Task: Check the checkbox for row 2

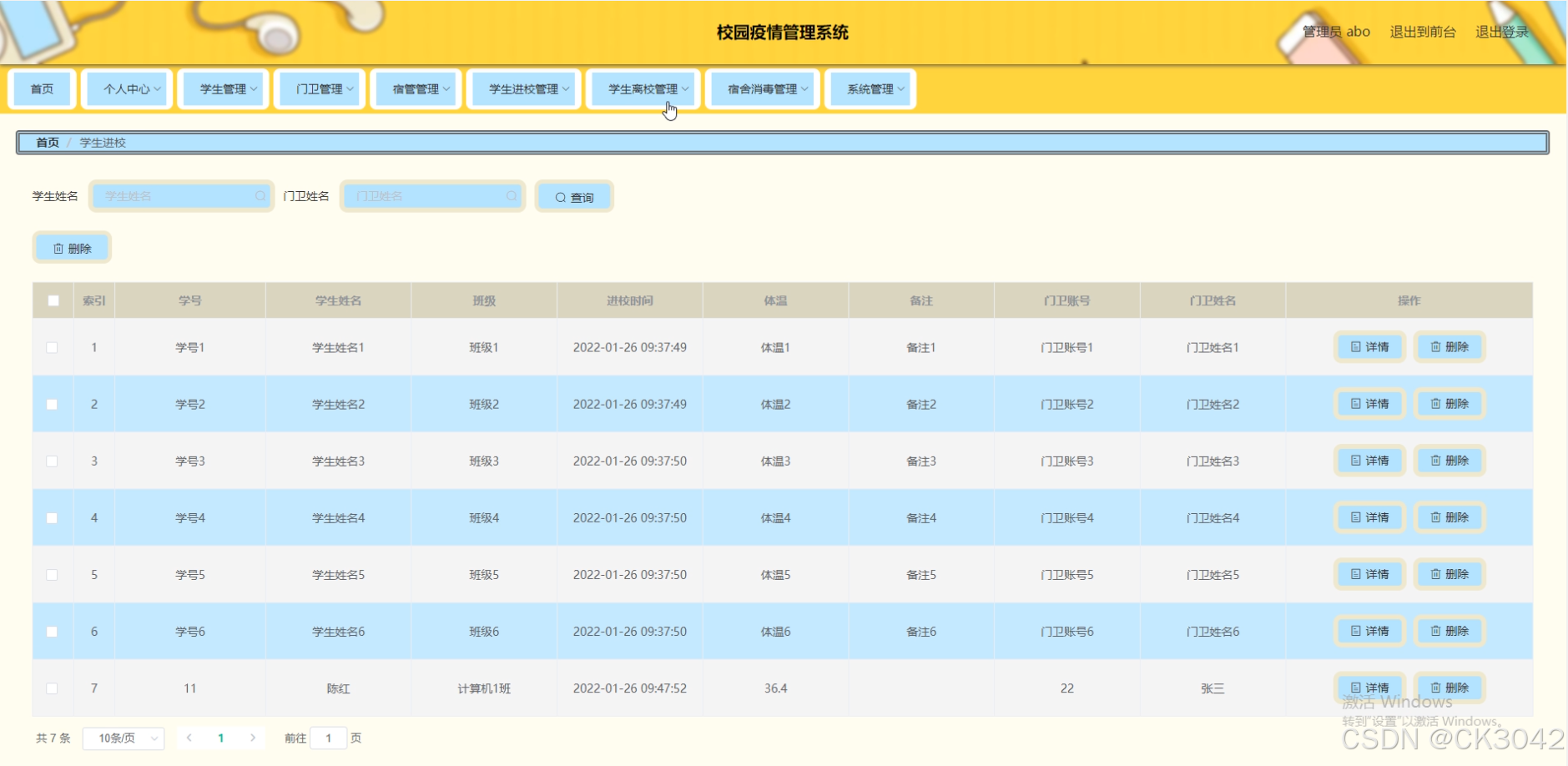Action: 52,404
